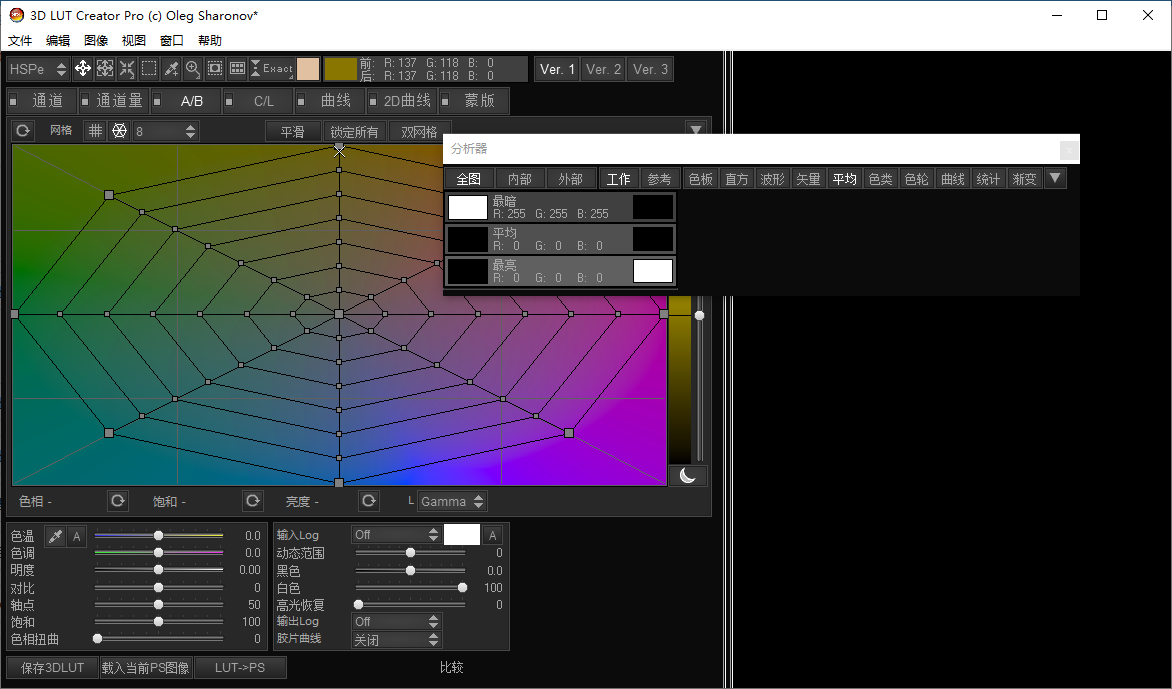Click the 锁定所有 button
Viewport: 1172px width, 689px height.
point(355,132)
